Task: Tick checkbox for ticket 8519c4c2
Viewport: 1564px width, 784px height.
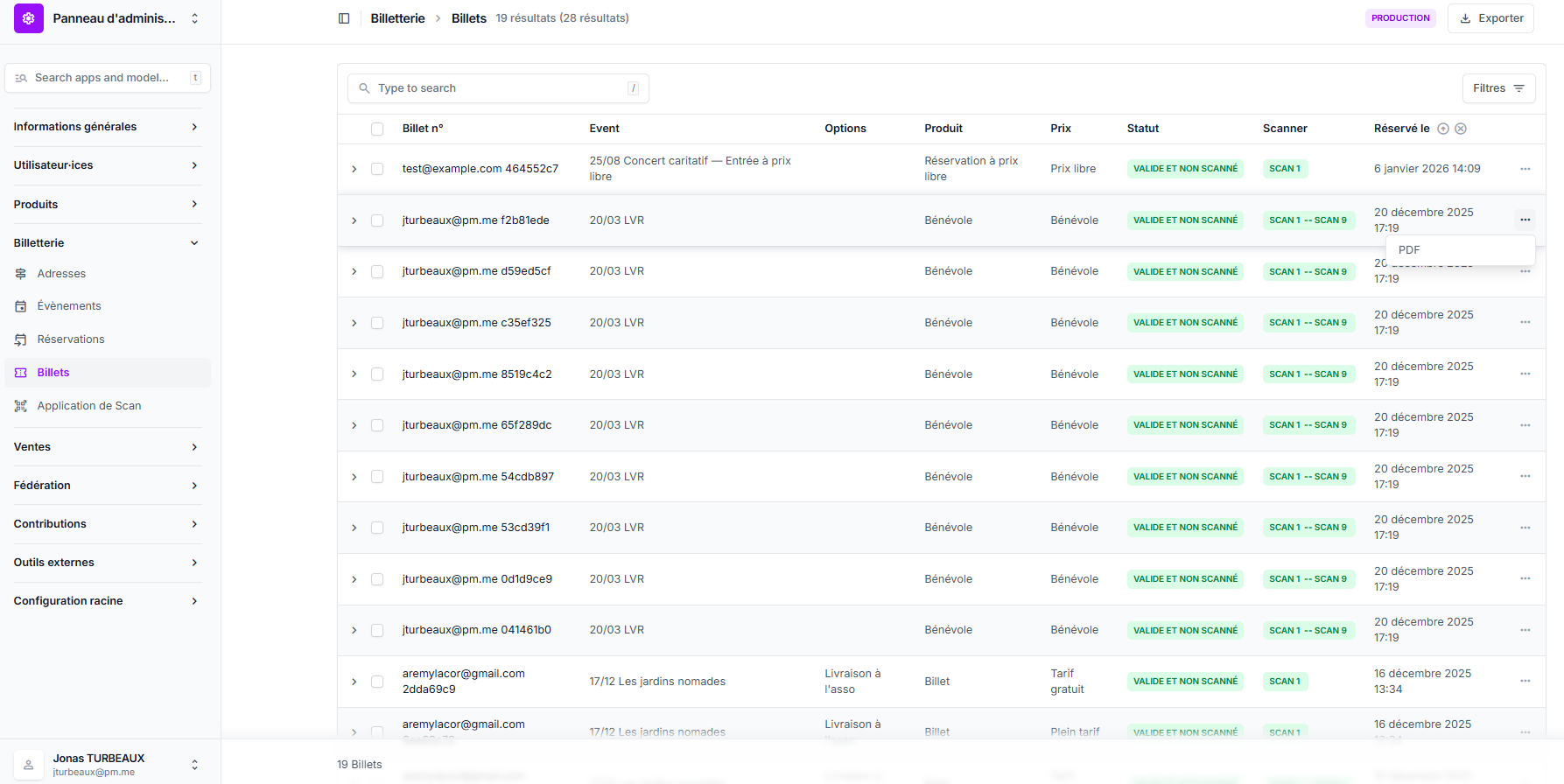Action: tap(377, 374)
